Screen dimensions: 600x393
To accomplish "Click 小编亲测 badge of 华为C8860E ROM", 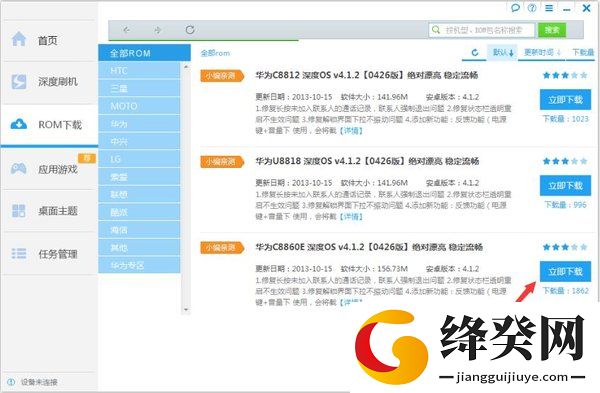I will click(x=222, y=248).
